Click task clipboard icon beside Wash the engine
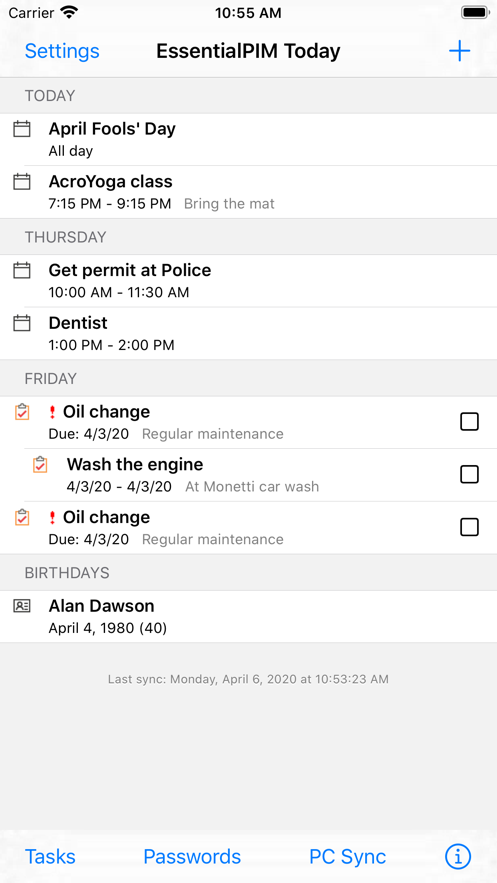Image resolution: width=497 pixels, height=883 pixels. coord(40,465)
